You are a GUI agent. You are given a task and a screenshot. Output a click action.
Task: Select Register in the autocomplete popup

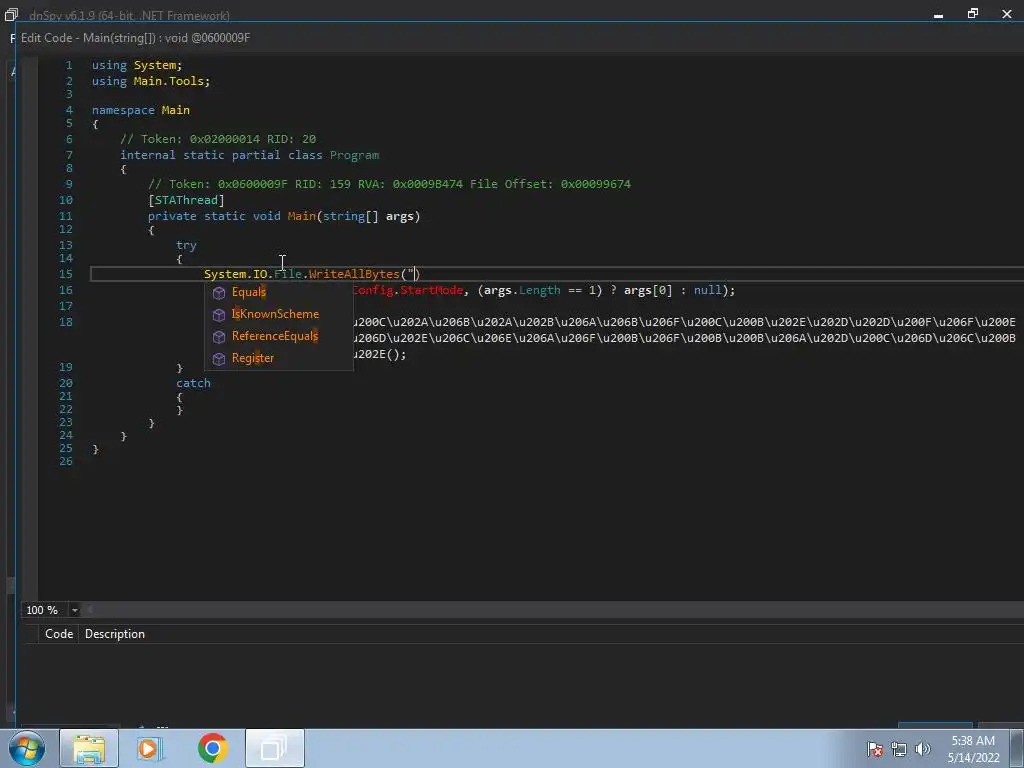[253, 358]
